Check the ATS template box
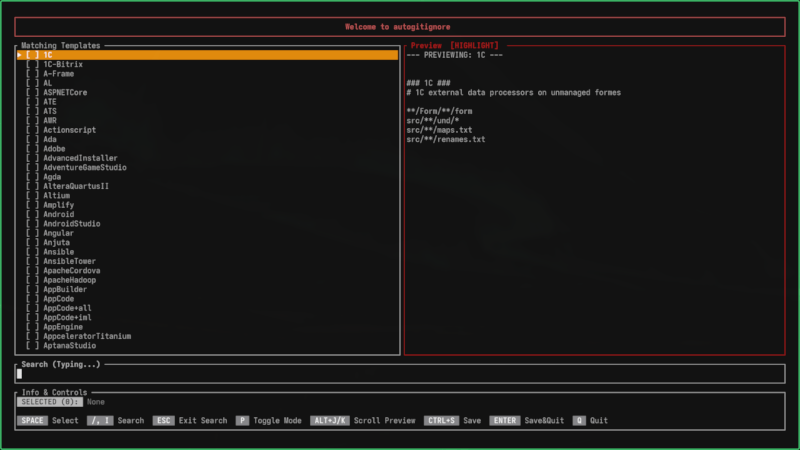The height and width of the screenshot is (450, 800). (x=32, y=111)
